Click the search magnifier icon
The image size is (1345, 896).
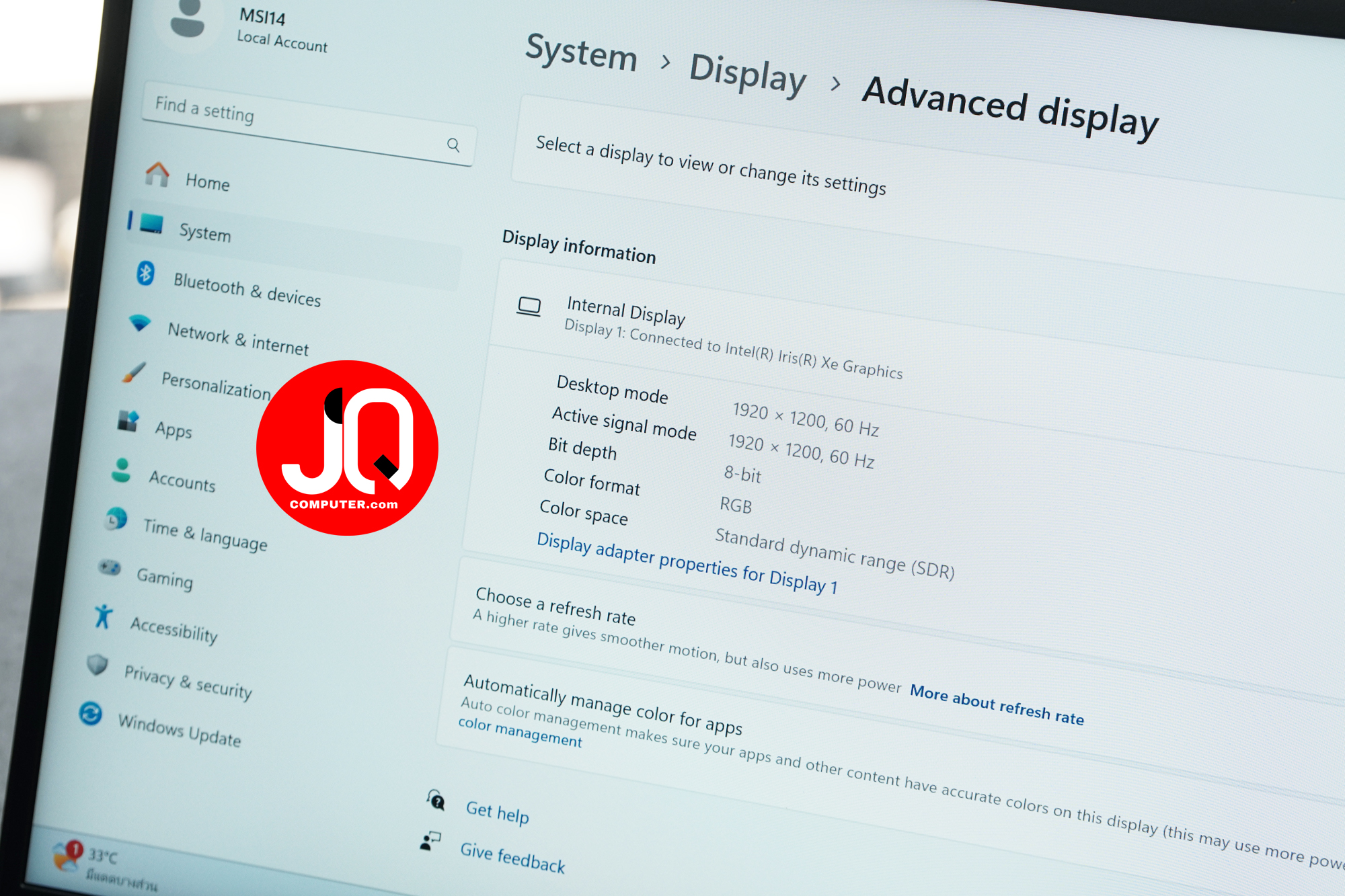tap(453, 145)
